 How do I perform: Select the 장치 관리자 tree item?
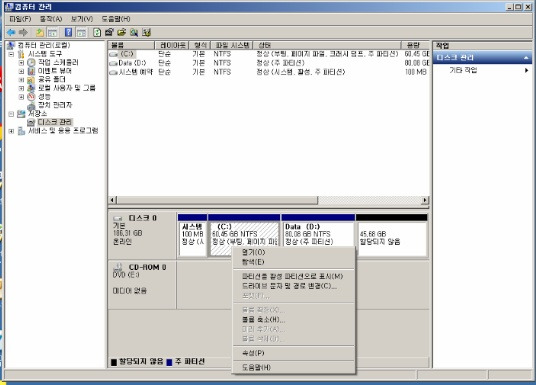coord(55,105)
